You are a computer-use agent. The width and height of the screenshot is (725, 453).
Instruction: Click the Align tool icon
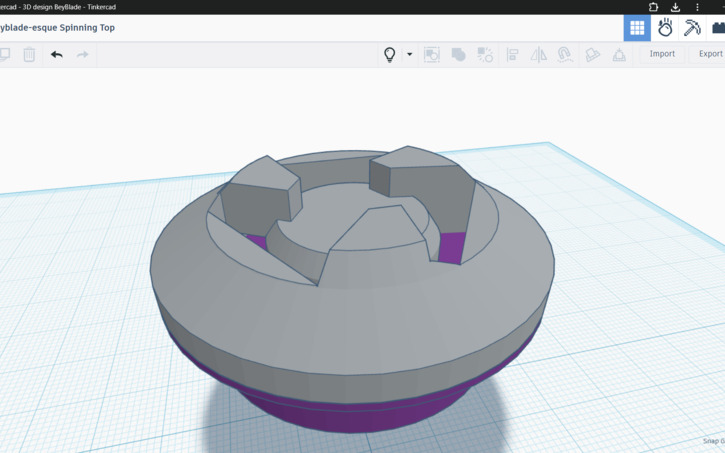pyautogui.click(x=512, y=55)
